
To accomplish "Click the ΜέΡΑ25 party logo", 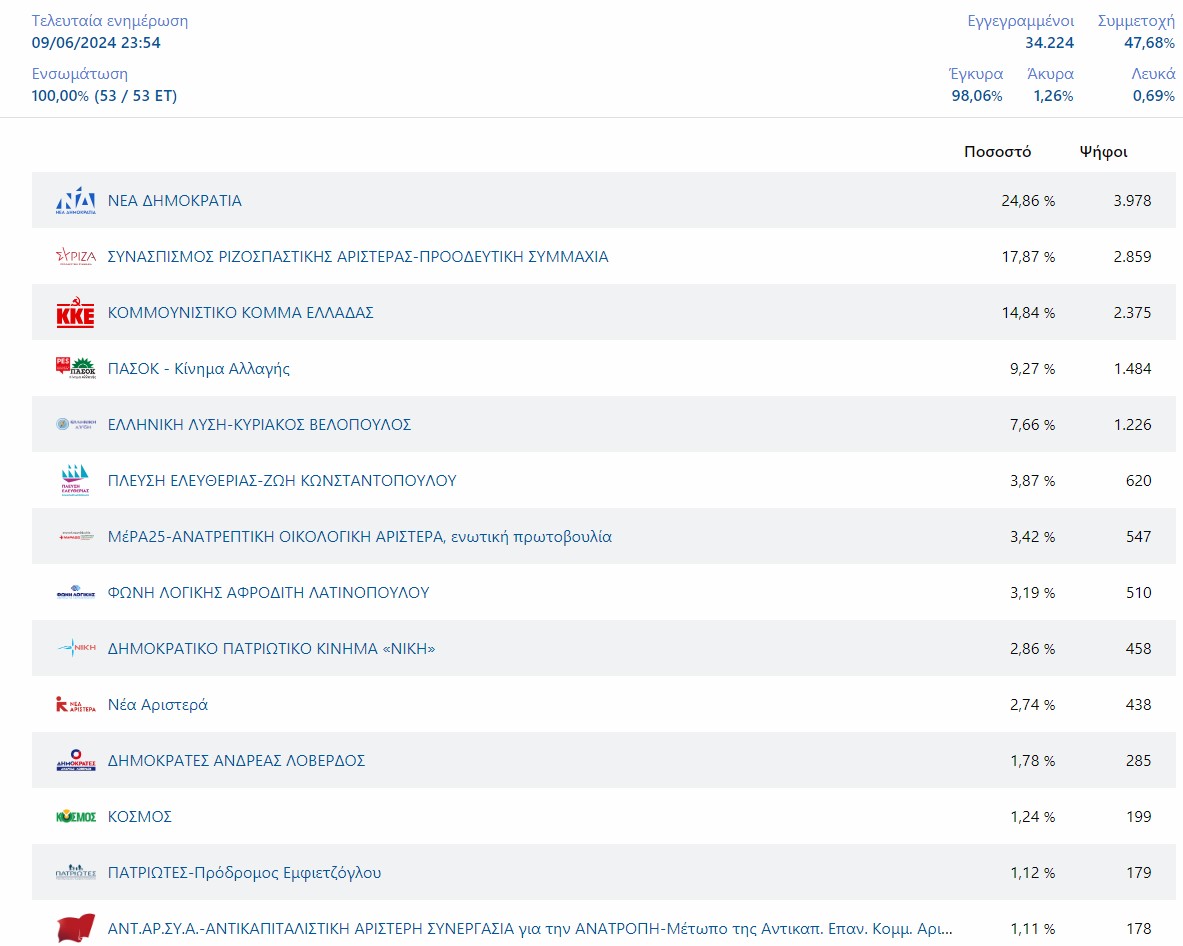I will (x=75, y=536).
